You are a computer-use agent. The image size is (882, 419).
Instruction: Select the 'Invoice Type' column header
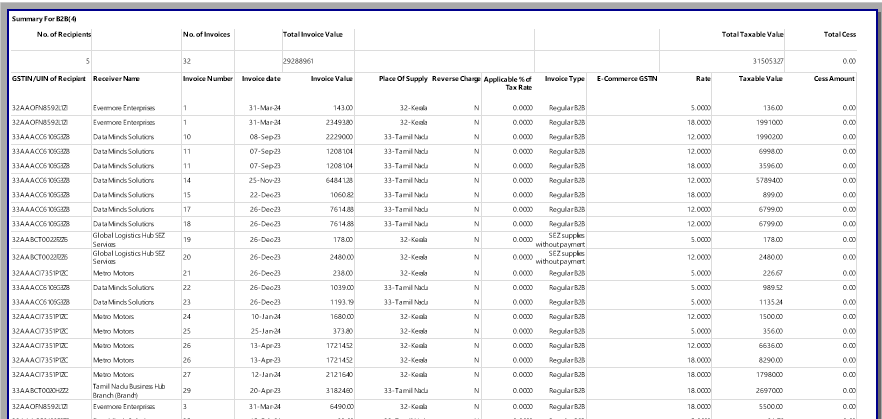(x=564, y=78)
